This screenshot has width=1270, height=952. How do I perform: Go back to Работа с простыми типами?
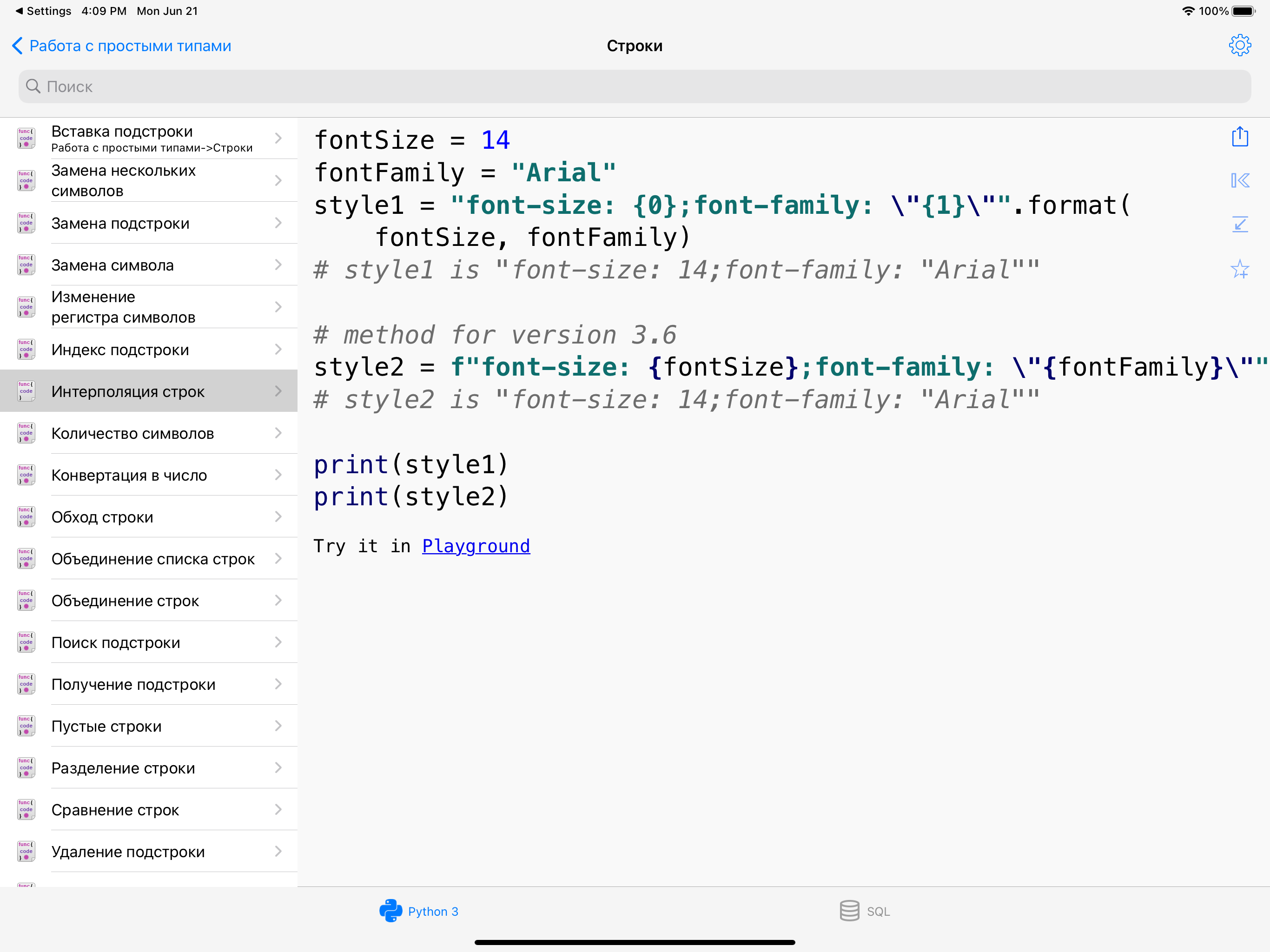[x=121, y=46]
